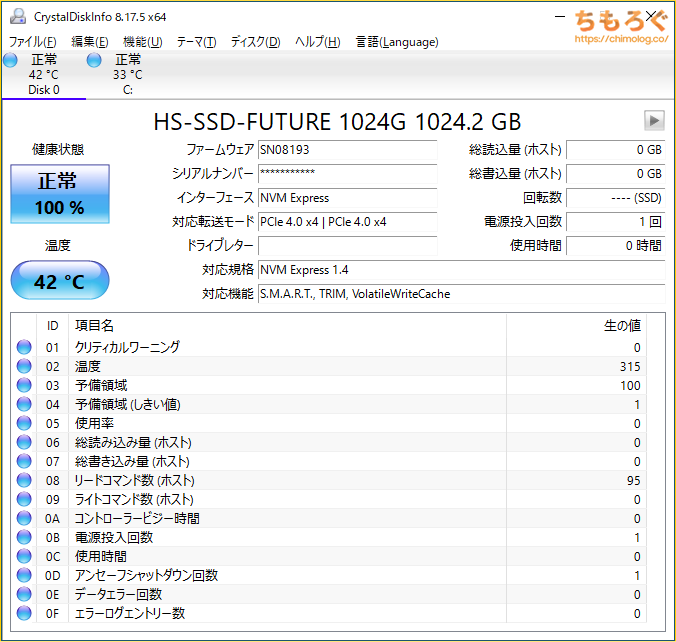Click the 総読込量 (ホスト) value 0 GB
Image resolution: width=676 pixels, height=642 pixels.
coord(616,150)
